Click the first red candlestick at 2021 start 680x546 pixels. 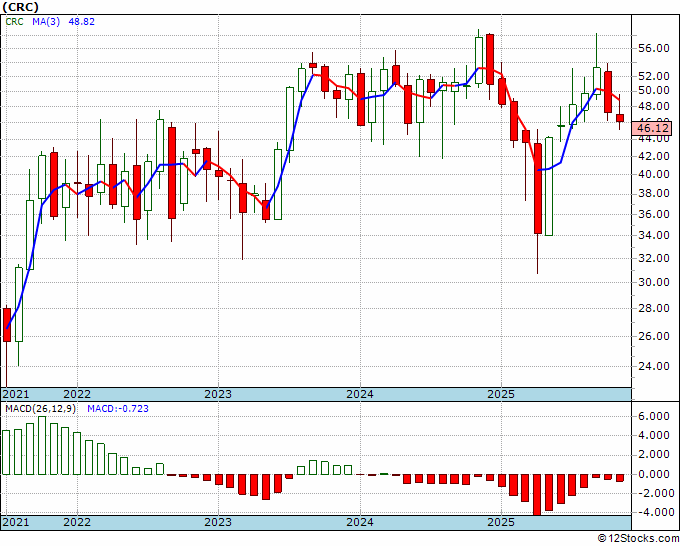[x=7, y=325]
